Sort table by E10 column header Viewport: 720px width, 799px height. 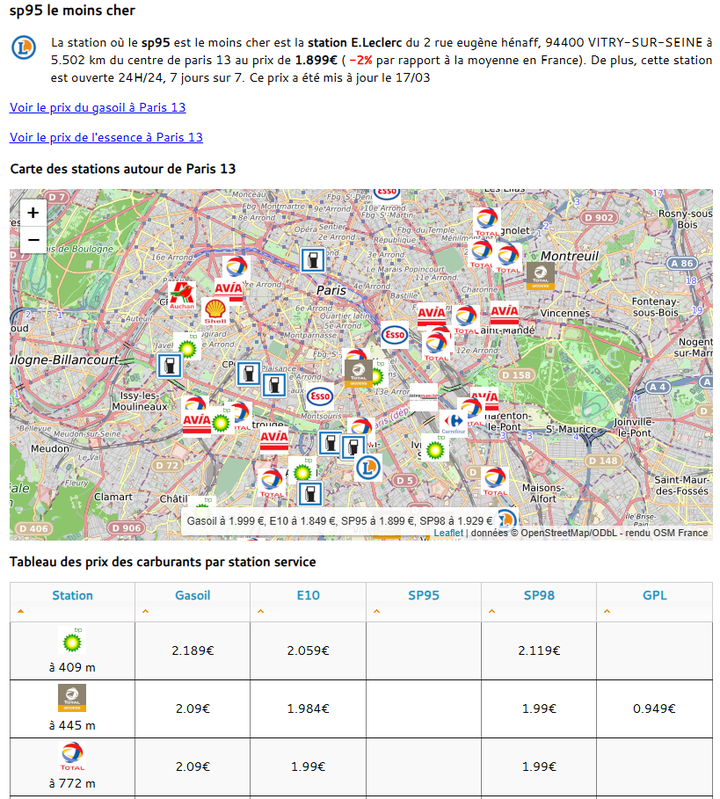[308, 595]
